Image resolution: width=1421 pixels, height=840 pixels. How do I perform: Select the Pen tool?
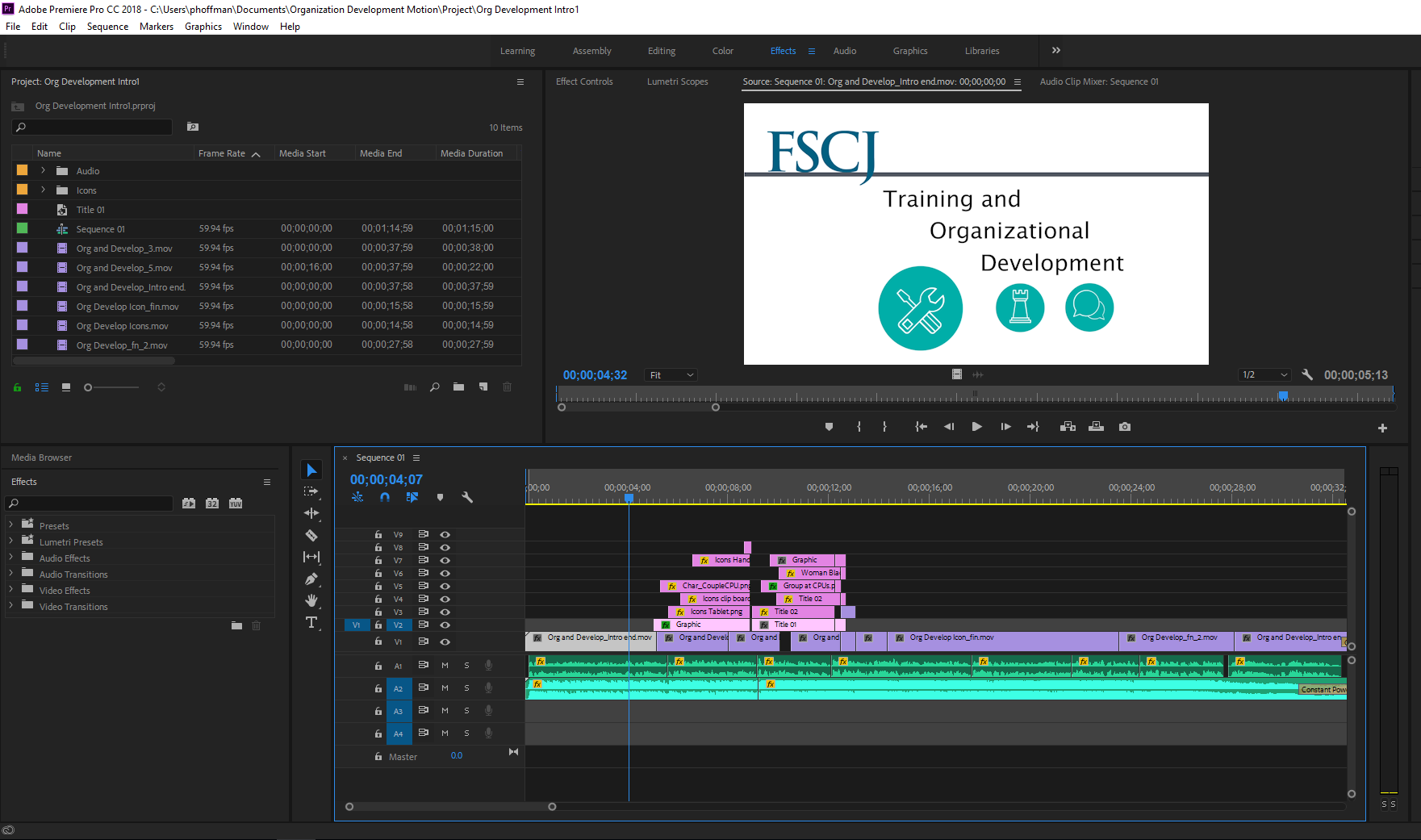coord(311,579)
